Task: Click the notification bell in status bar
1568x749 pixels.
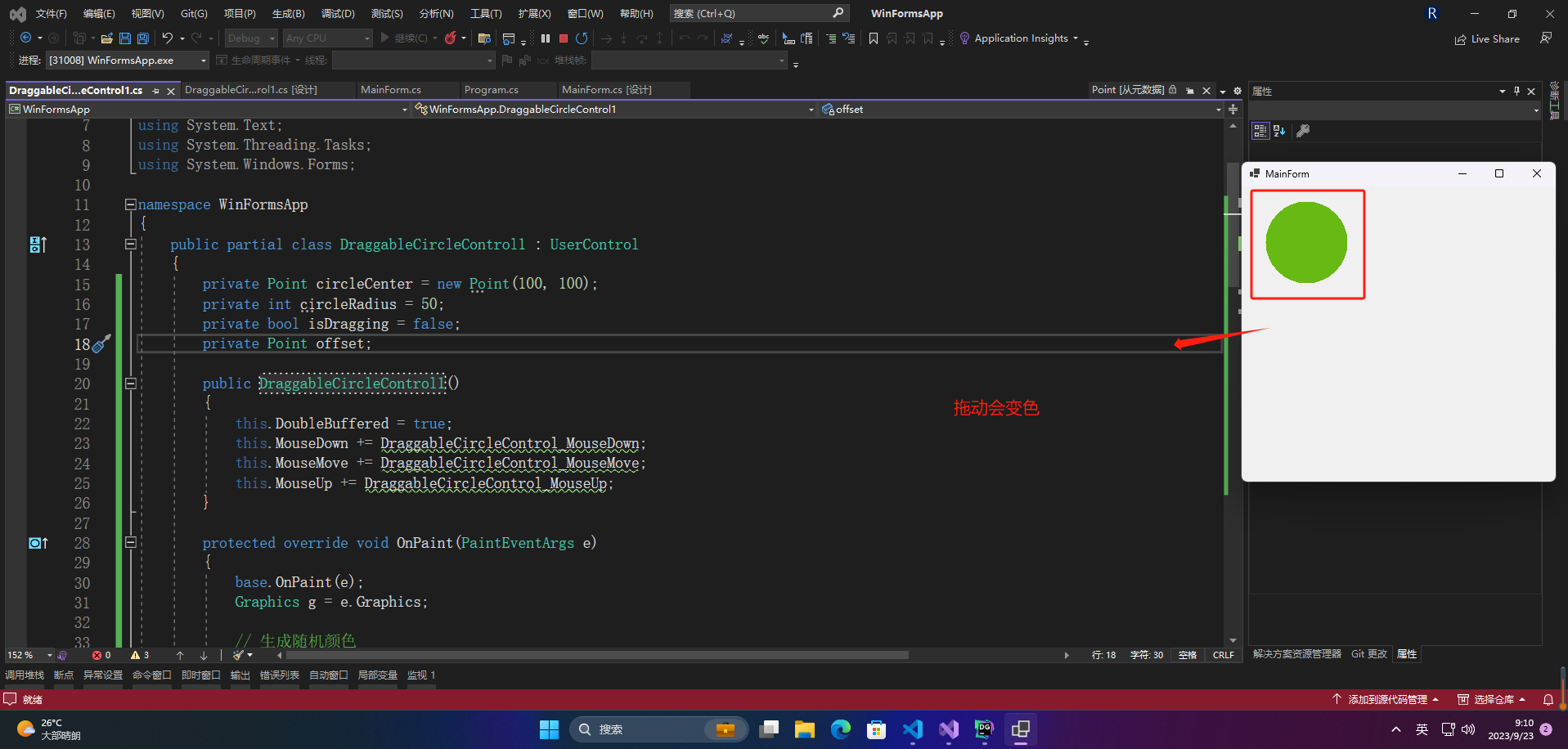Action: click(x=1548, y=700)
